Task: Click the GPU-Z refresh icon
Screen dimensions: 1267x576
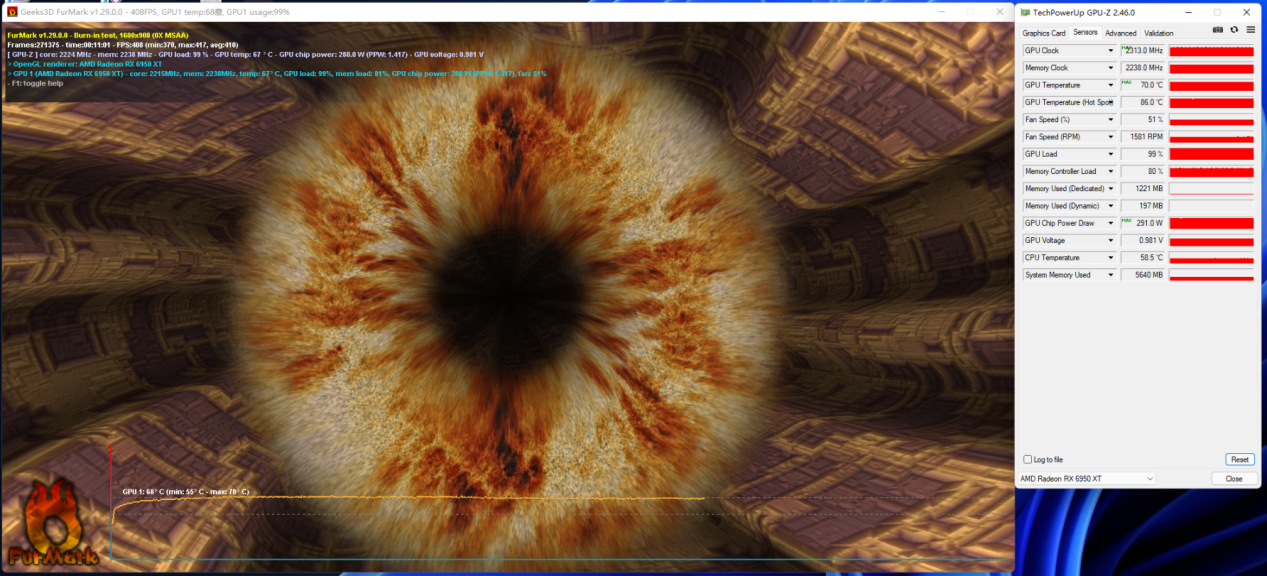Action: (x=1234, y=30)
